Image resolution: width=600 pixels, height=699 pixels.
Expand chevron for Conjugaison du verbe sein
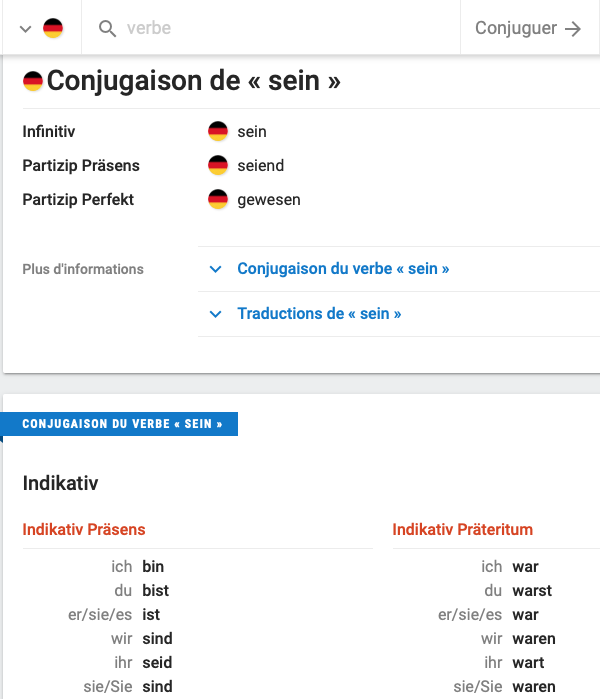[x=215, y=269]
